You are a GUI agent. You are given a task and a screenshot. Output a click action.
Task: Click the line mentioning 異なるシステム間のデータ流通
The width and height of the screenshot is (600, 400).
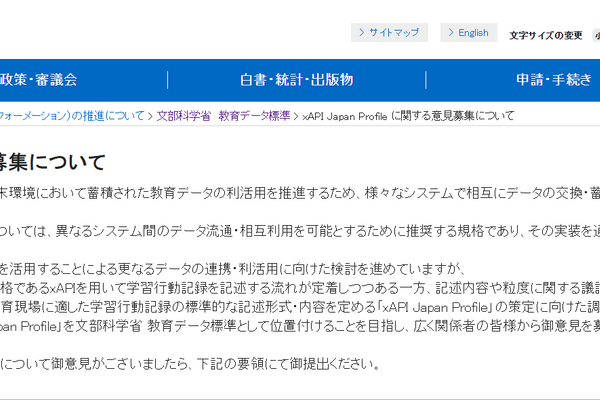point(300,231)
